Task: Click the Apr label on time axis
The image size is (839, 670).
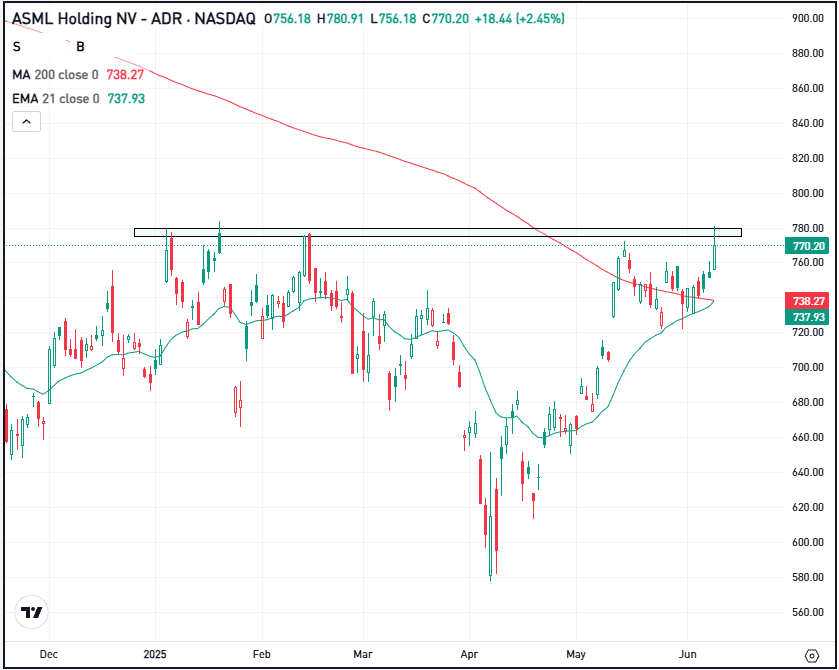Action: coord(469,654)
